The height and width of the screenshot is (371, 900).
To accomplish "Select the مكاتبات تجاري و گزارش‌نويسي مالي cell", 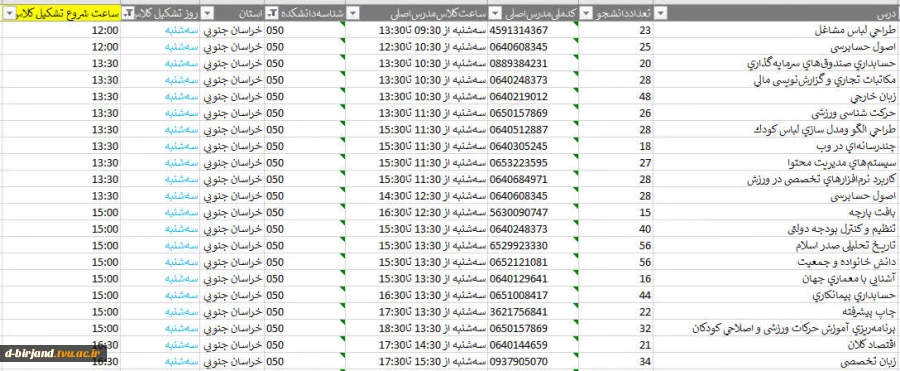I will (776, 80).
